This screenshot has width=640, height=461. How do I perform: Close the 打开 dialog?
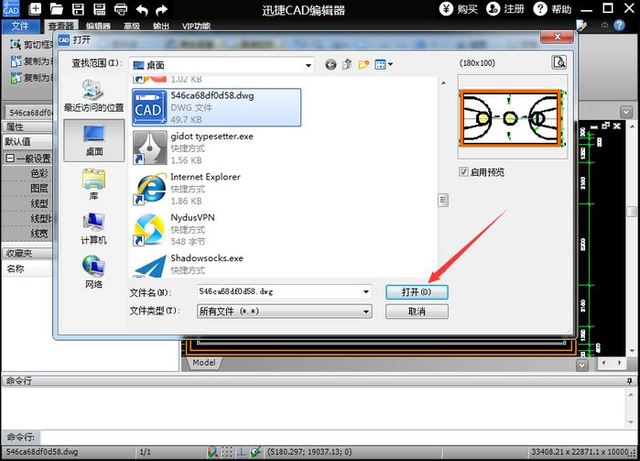(557, 37)
